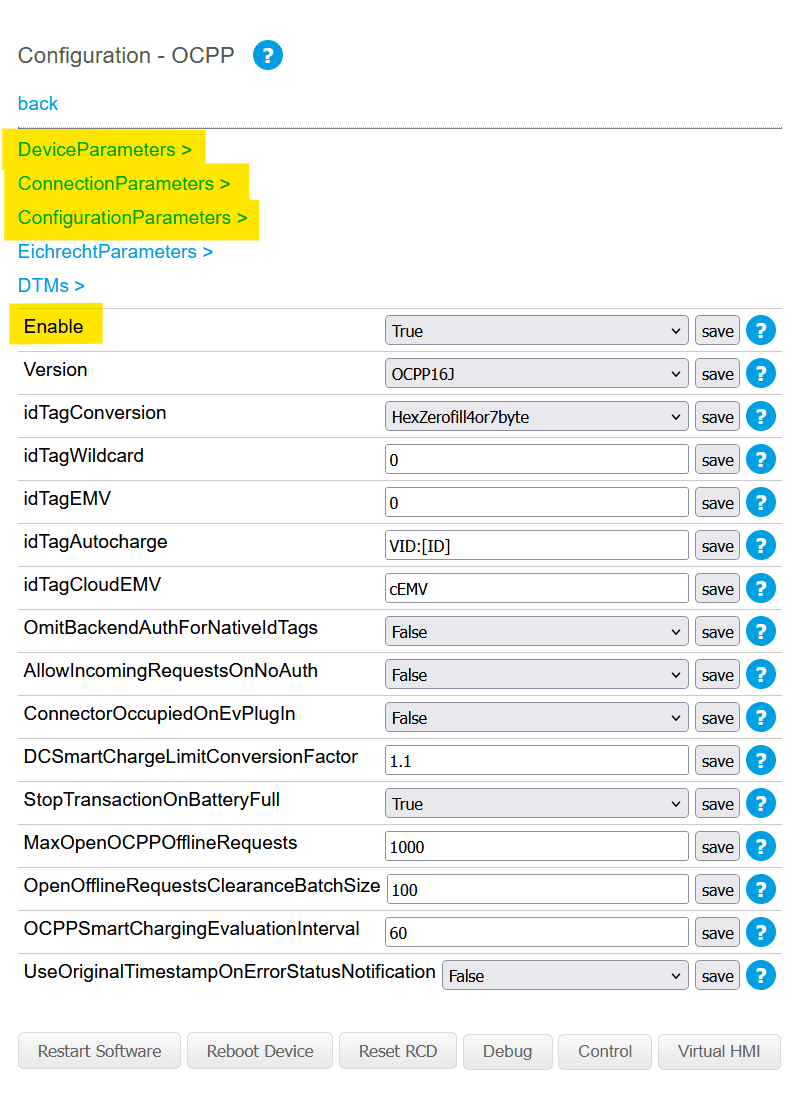Open the Version dropdown showing OCPP16J
The width and height of the screenshot is (797, 1100).
(x=537, y=373)
